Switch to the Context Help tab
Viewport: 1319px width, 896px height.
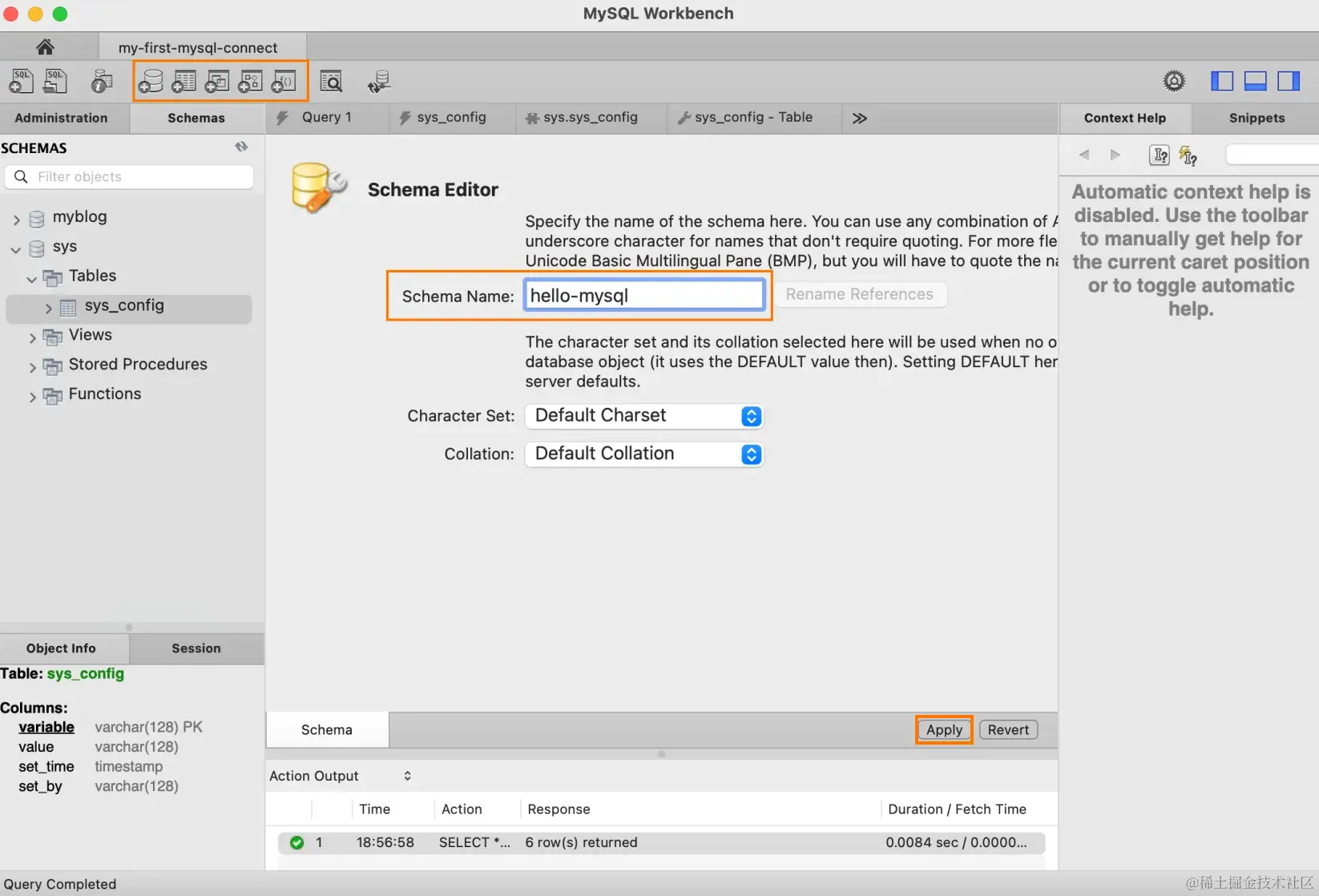point(1125,118)
